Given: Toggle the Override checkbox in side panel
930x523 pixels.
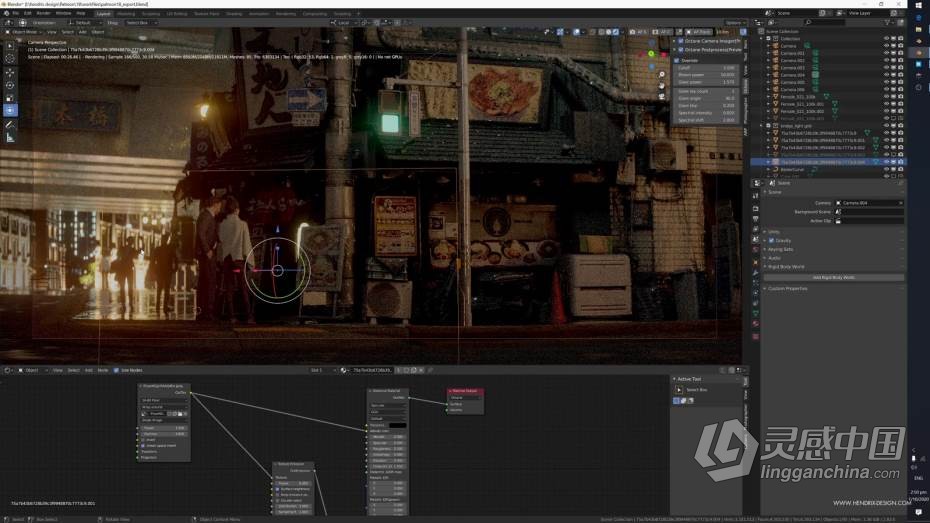Looking at the screenshot, I should point(677,60).
